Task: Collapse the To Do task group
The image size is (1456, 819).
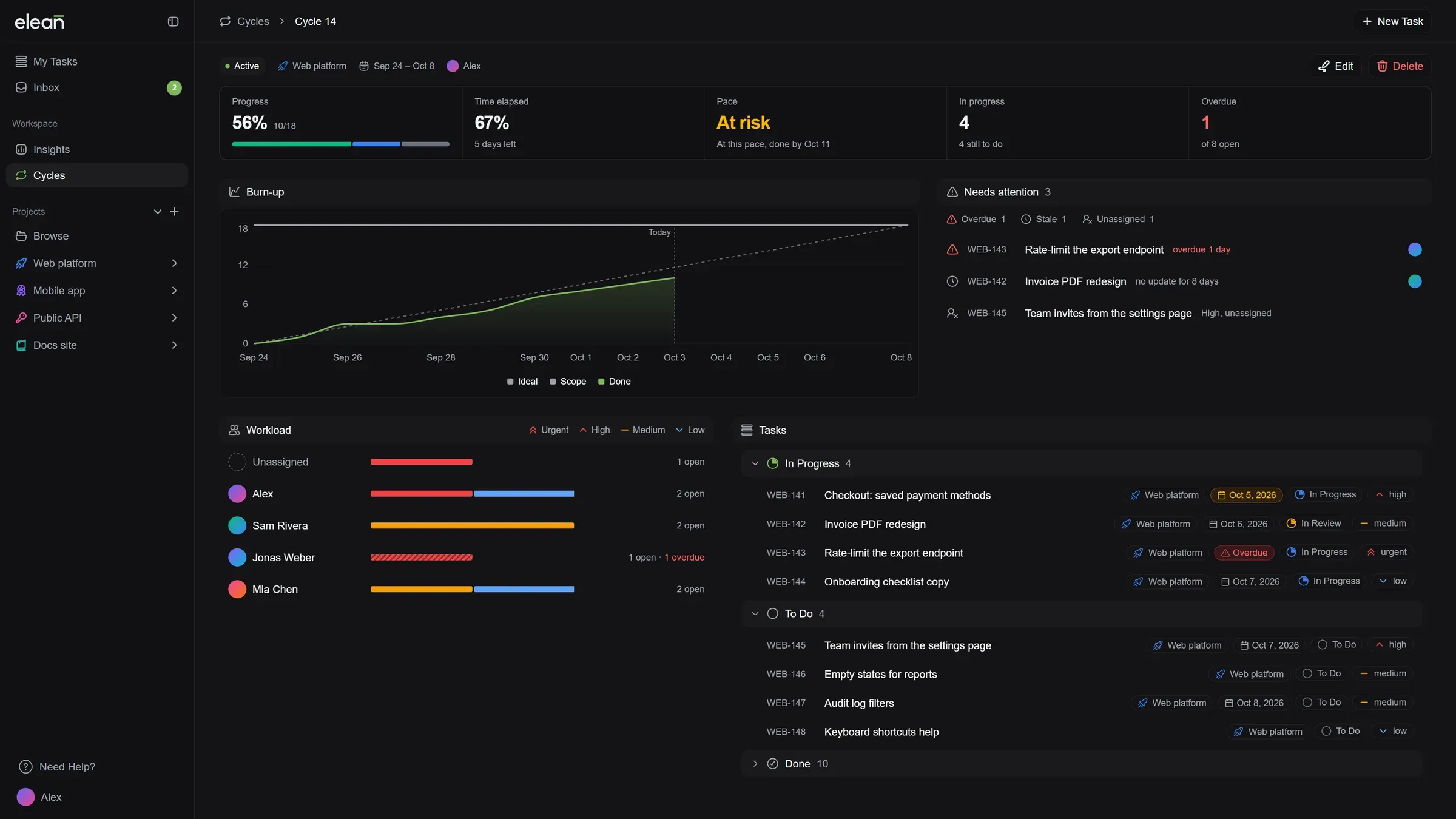Action: coord(755,614)
